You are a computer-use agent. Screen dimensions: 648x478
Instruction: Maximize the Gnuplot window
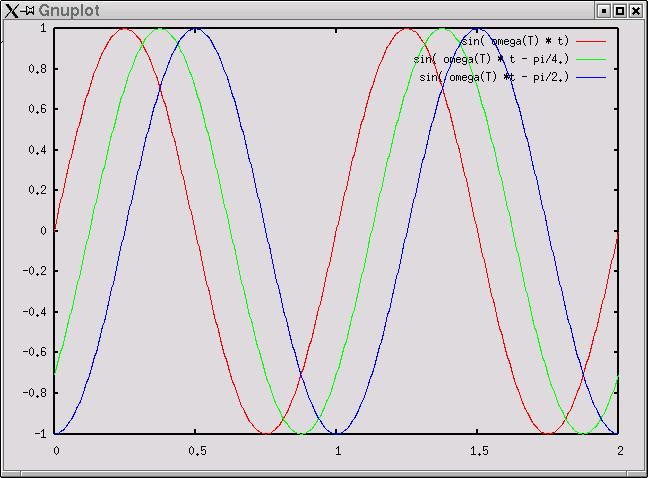tap(619, 10)
